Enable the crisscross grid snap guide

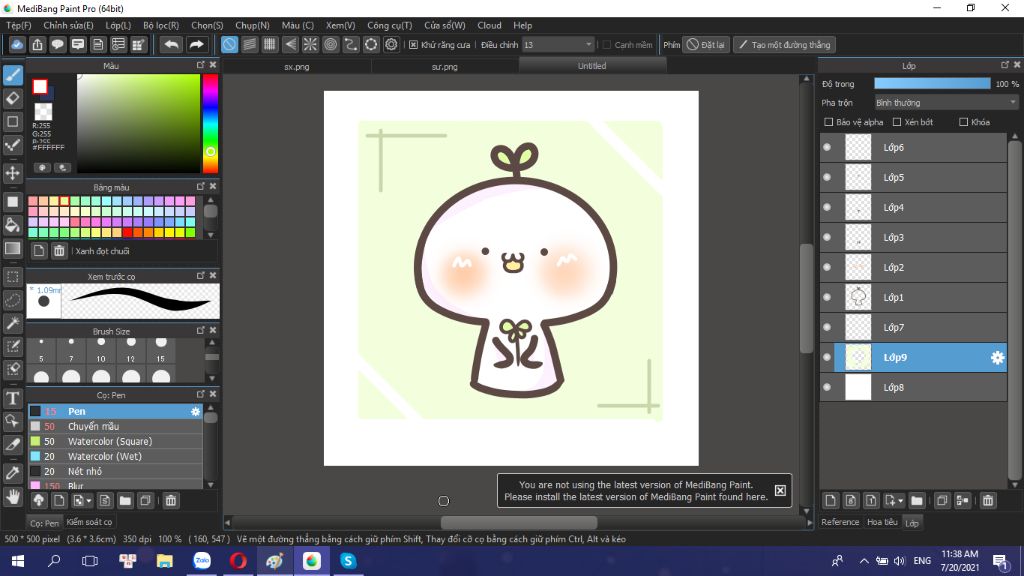pos(270,44)
